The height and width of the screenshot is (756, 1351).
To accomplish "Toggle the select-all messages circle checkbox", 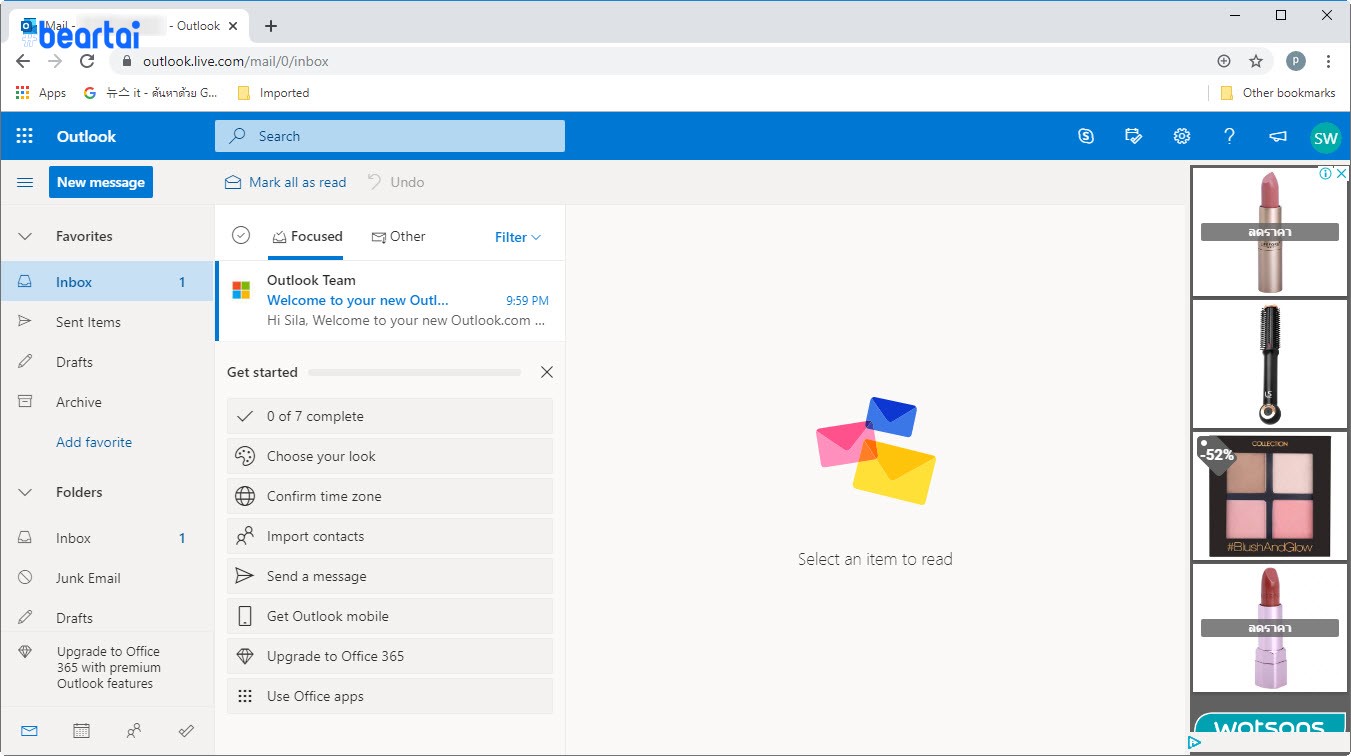I will tap(240, 235).
